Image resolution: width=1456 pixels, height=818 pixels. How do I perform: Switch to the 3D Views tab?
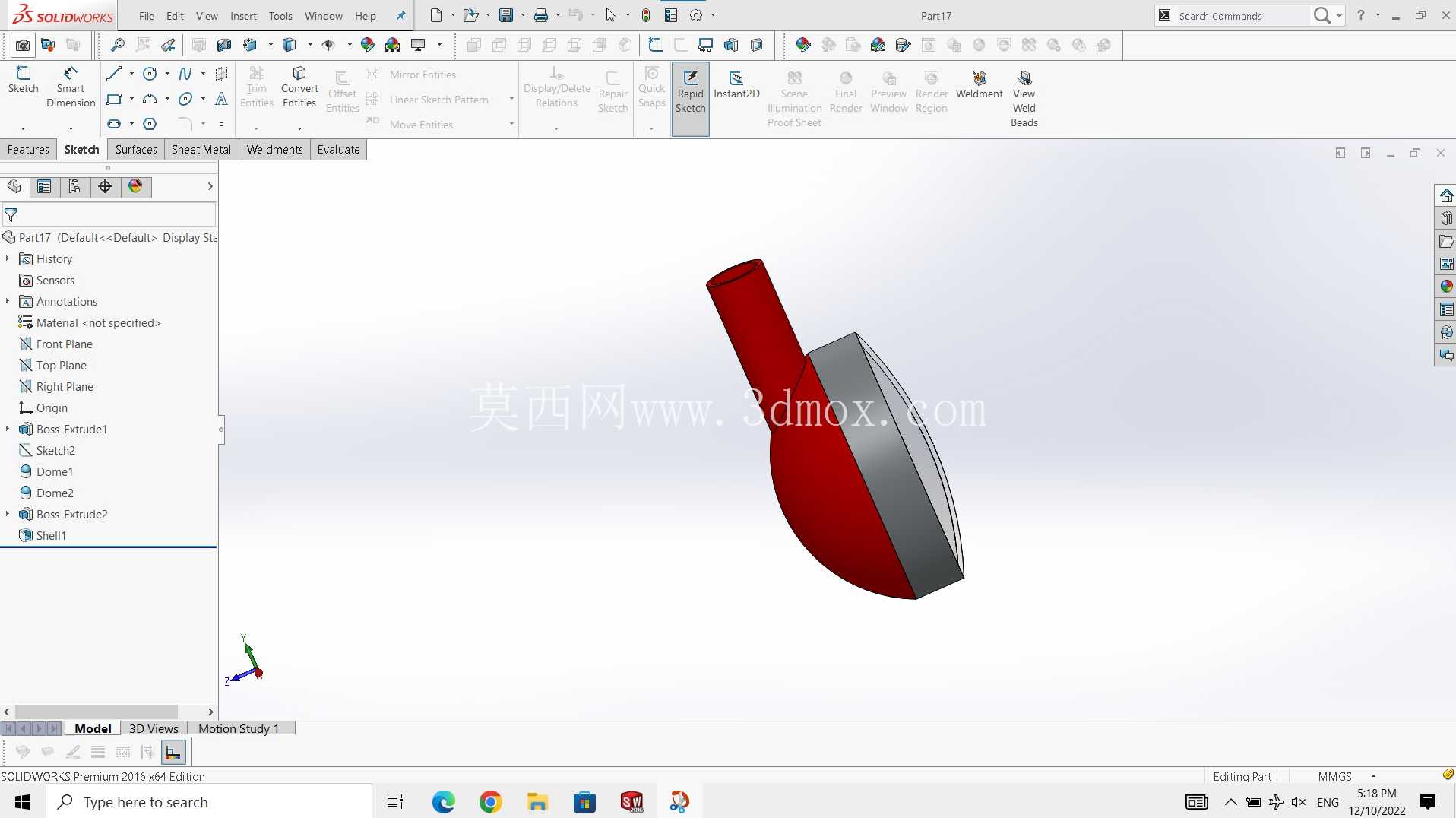pyautogui.click(x=154, y=728)
